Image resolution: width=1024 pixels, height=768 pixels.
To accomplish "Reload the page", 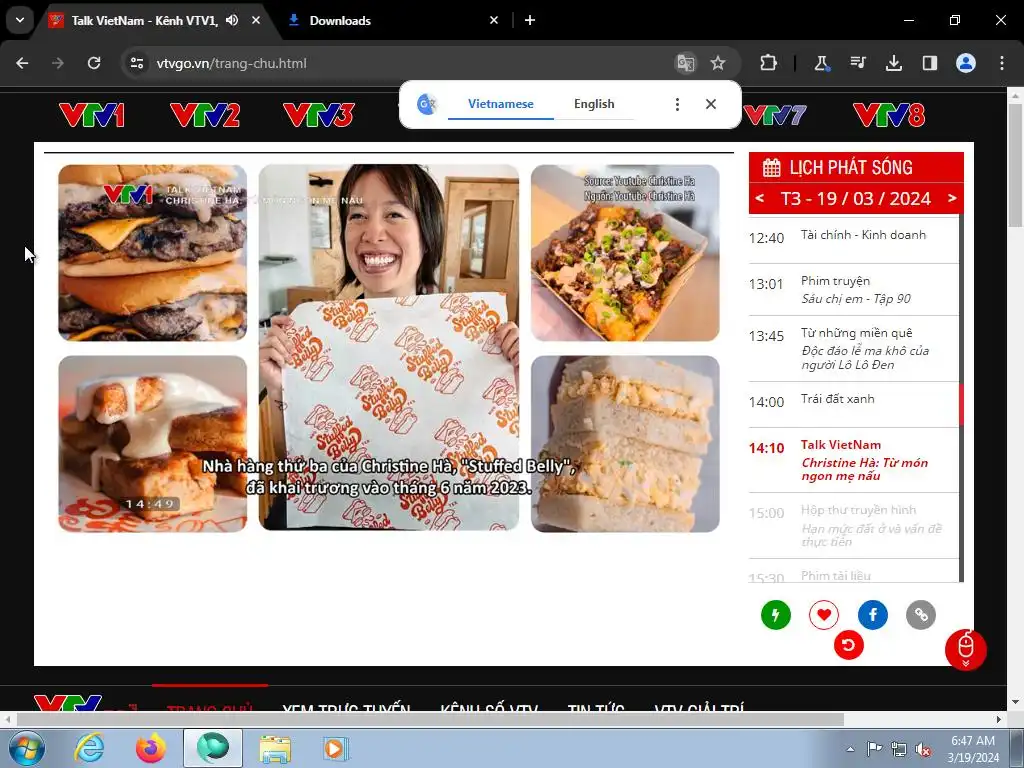I will (x=94, y=63).
